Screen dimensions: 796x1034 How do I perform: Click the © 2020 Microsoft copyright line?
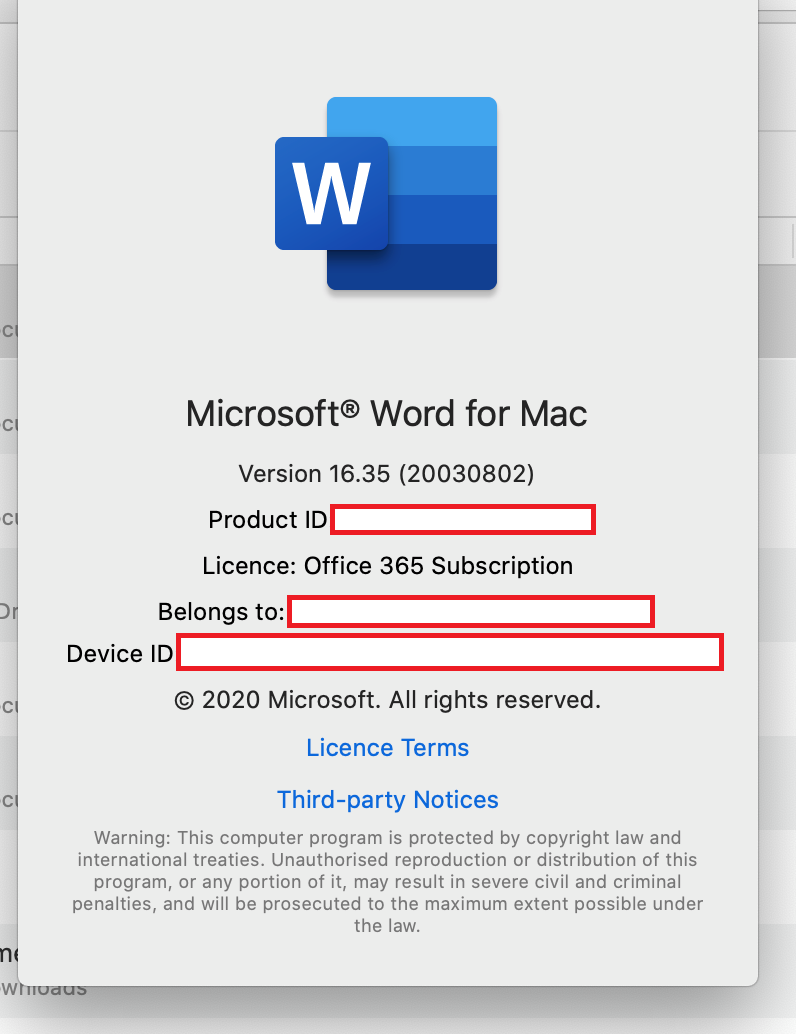(387, 700)
